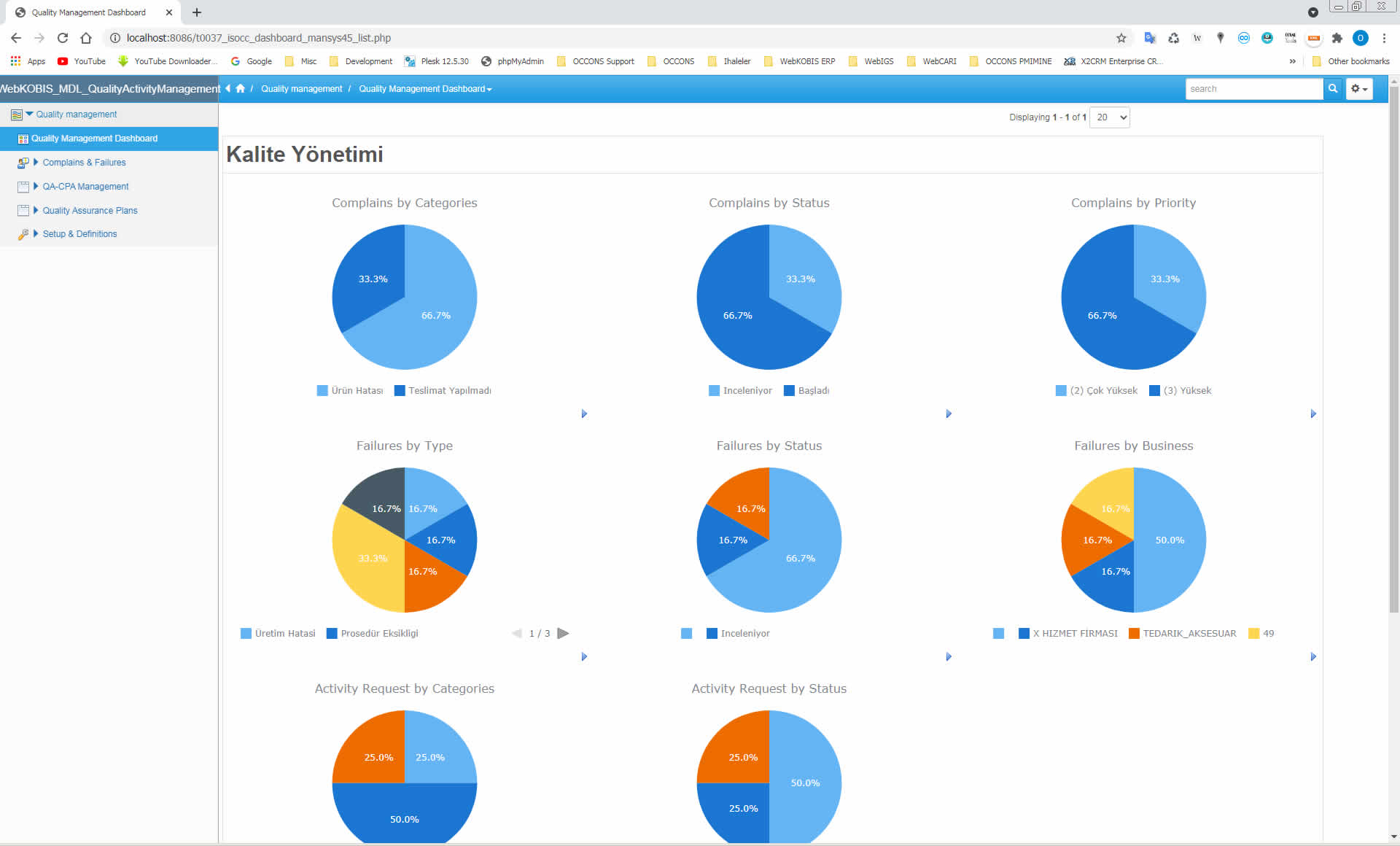Click the user profile avatar icon
Screen dimensions: 1400x846
1361,38
